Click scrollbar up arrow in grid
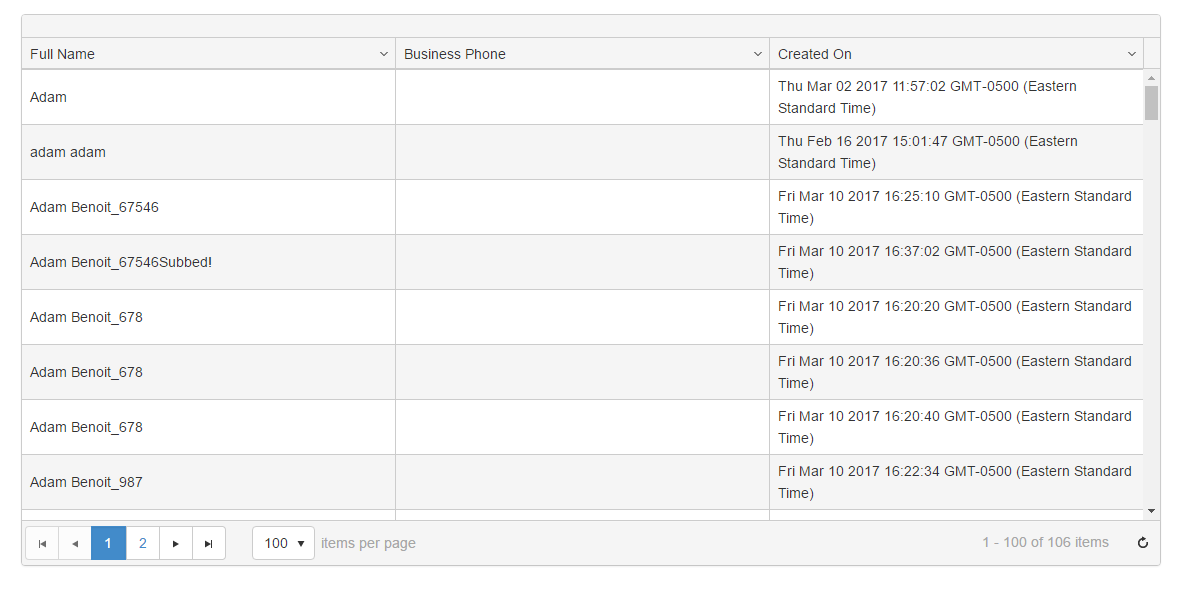 coord(1151,78)
